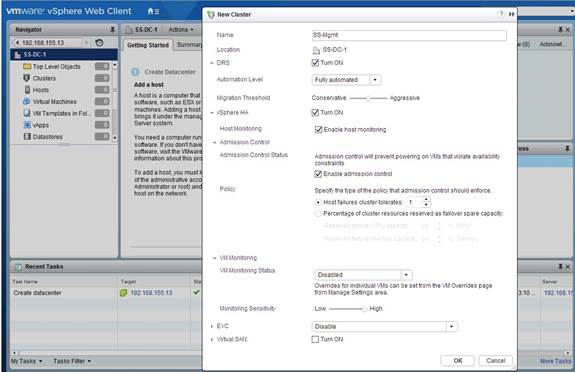
Task: Open the Navigator history clock icon
Action: pos(99,43)
